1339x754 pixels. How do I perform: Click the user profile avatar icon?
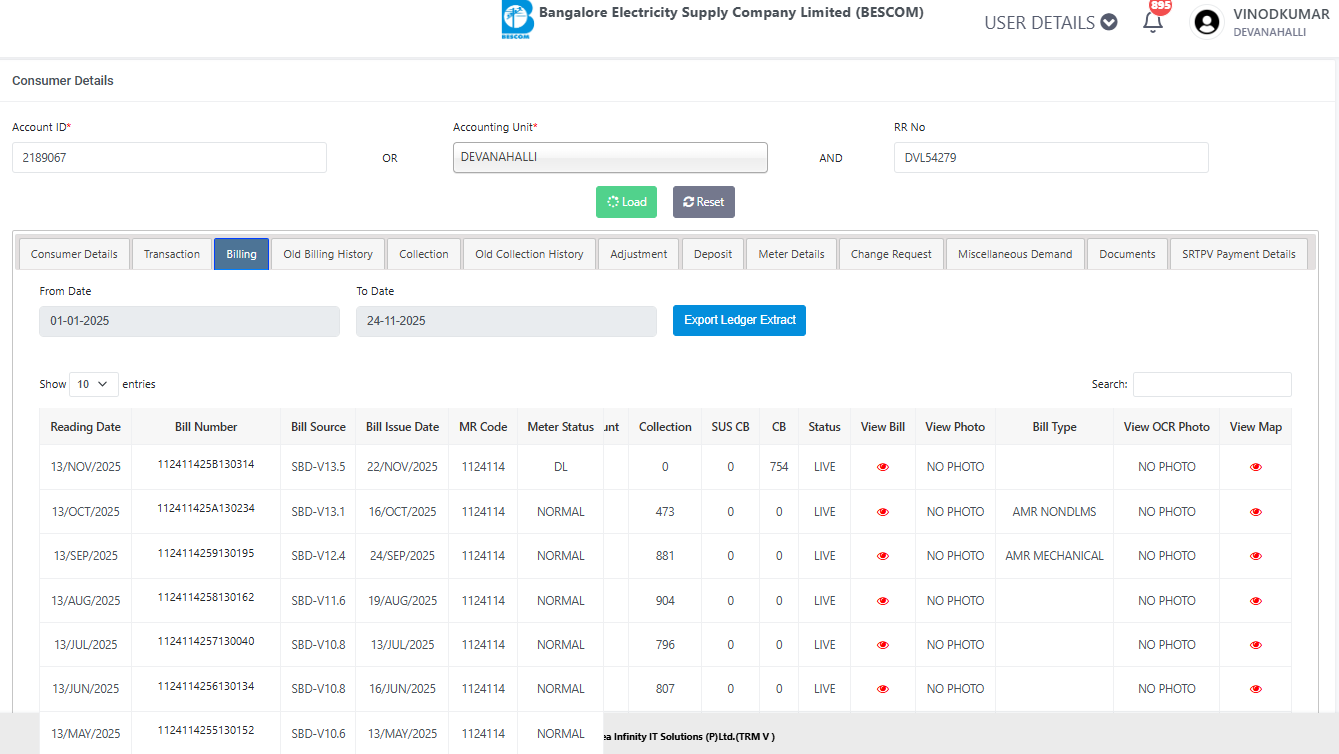click(x=1208, y=22)
